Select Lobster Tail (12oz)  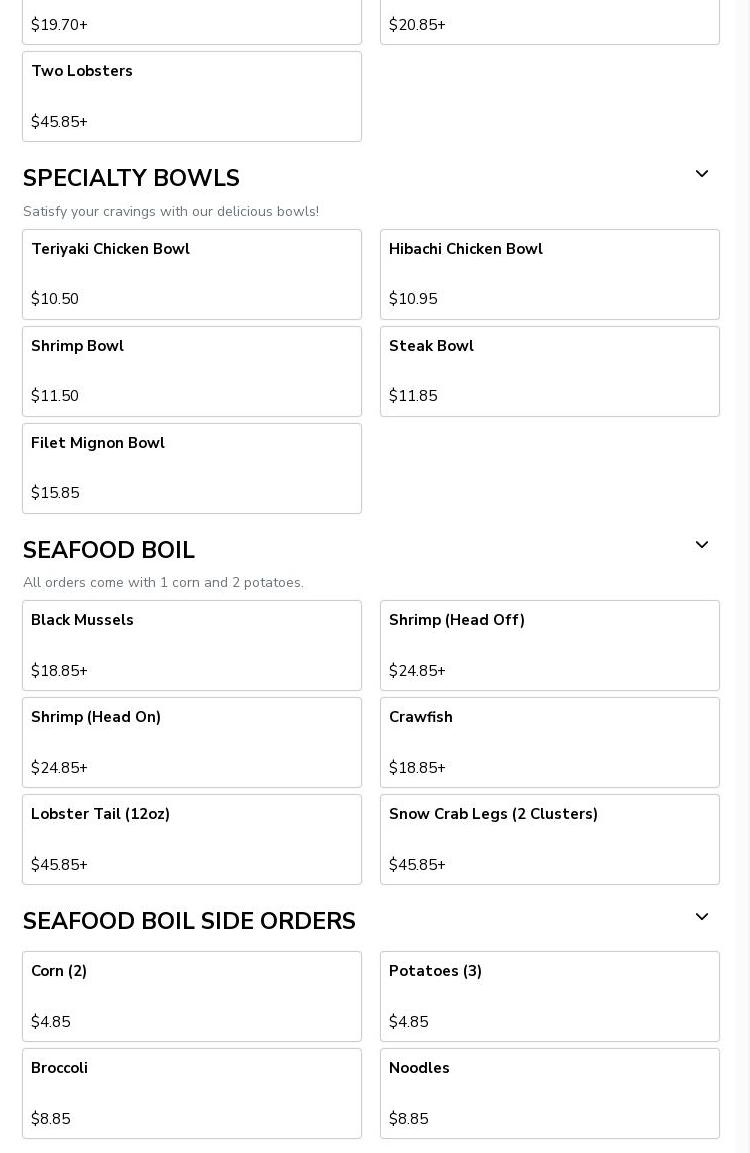click(x=192, y=839)
